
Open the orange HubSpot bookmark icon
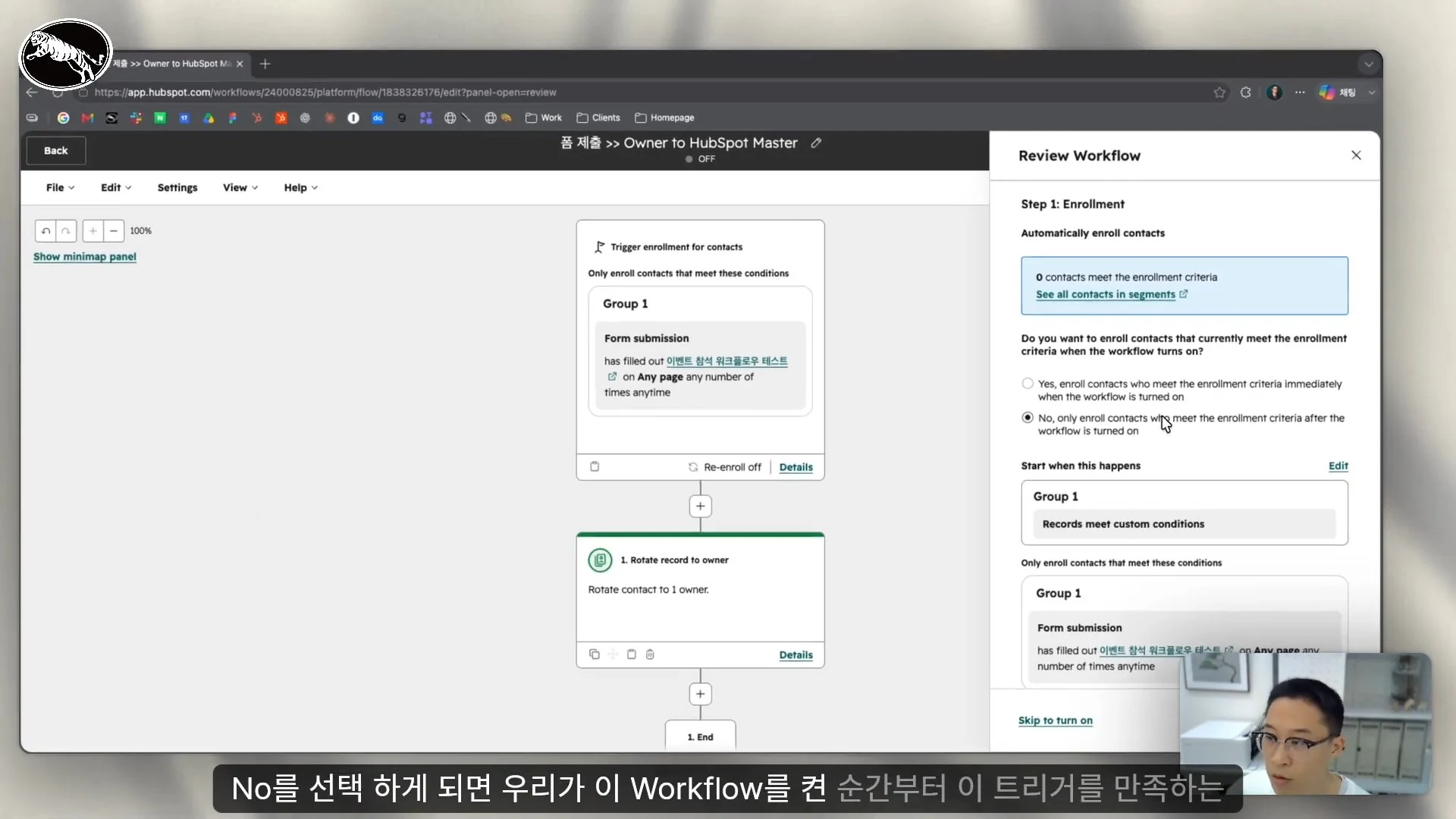(x=281, y=118)
